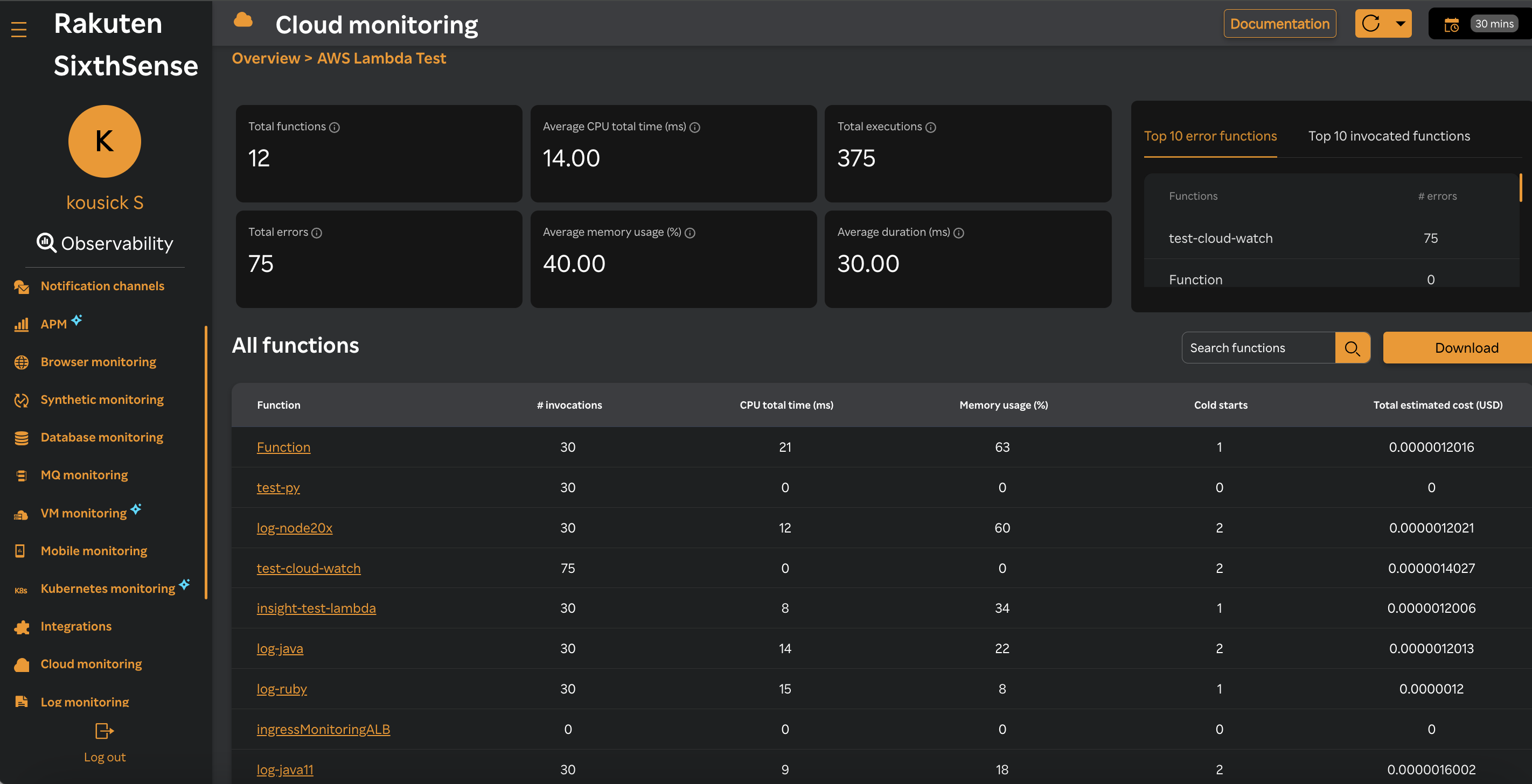This screenshot has height=784, width=1532.
Task: Open the log-node20x function link
Action: (x=294, y=528)
